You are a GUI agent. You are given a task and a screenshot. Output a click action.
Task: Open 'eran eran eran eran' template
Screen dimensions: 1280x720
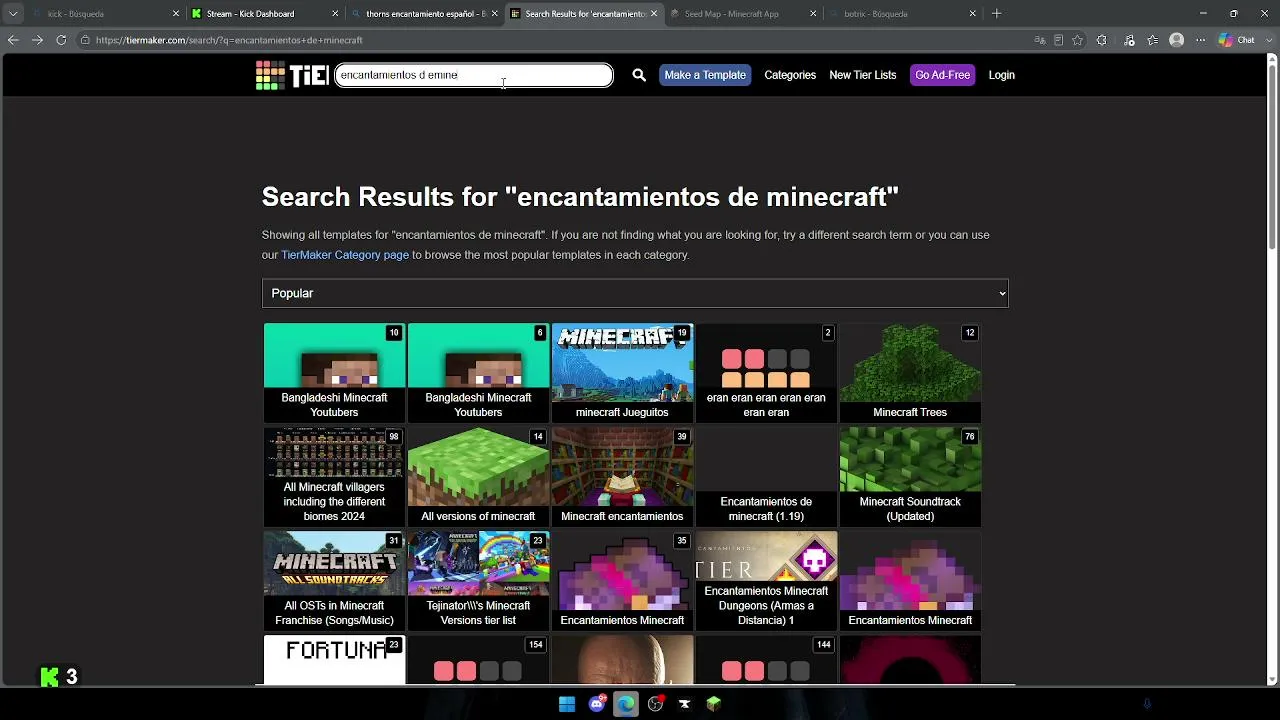(766, 372)
